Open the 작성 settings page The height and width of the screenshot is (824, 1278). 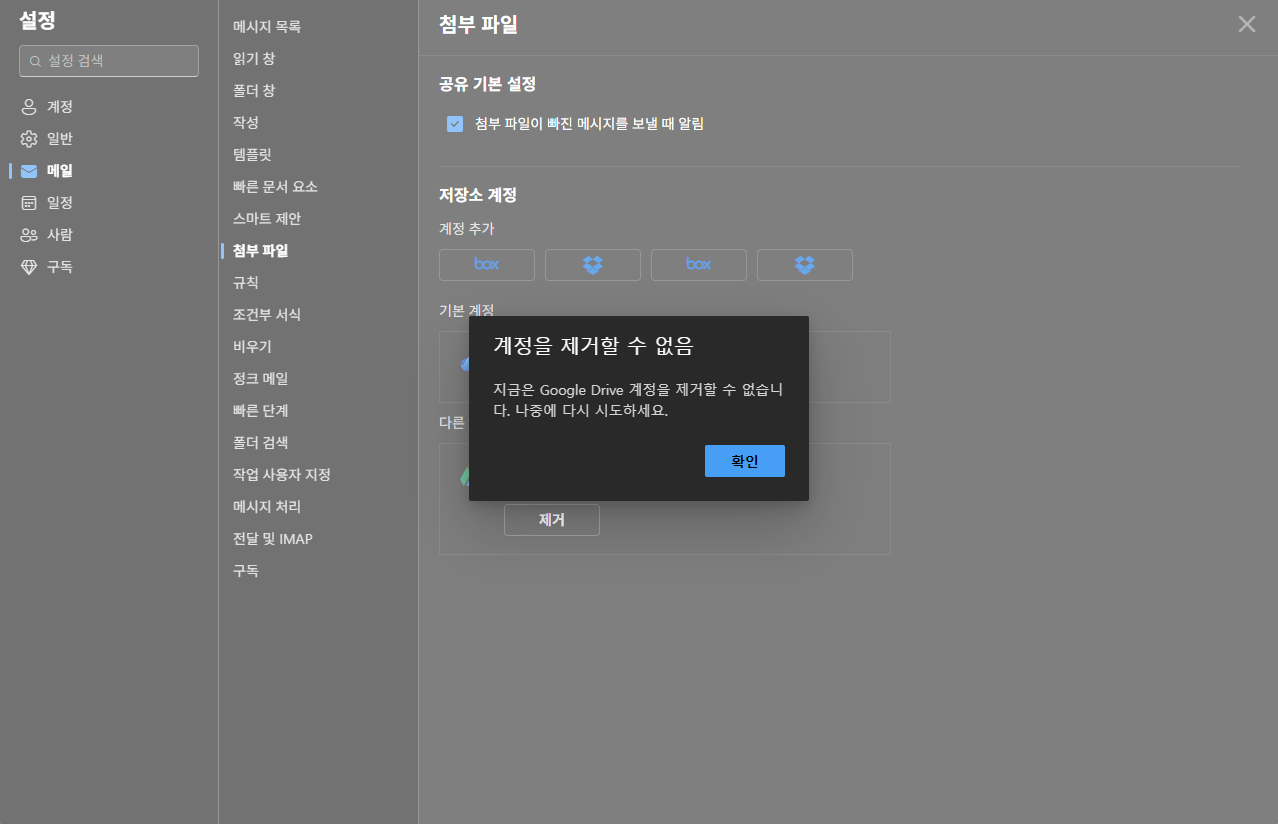[x=246, y=122]
